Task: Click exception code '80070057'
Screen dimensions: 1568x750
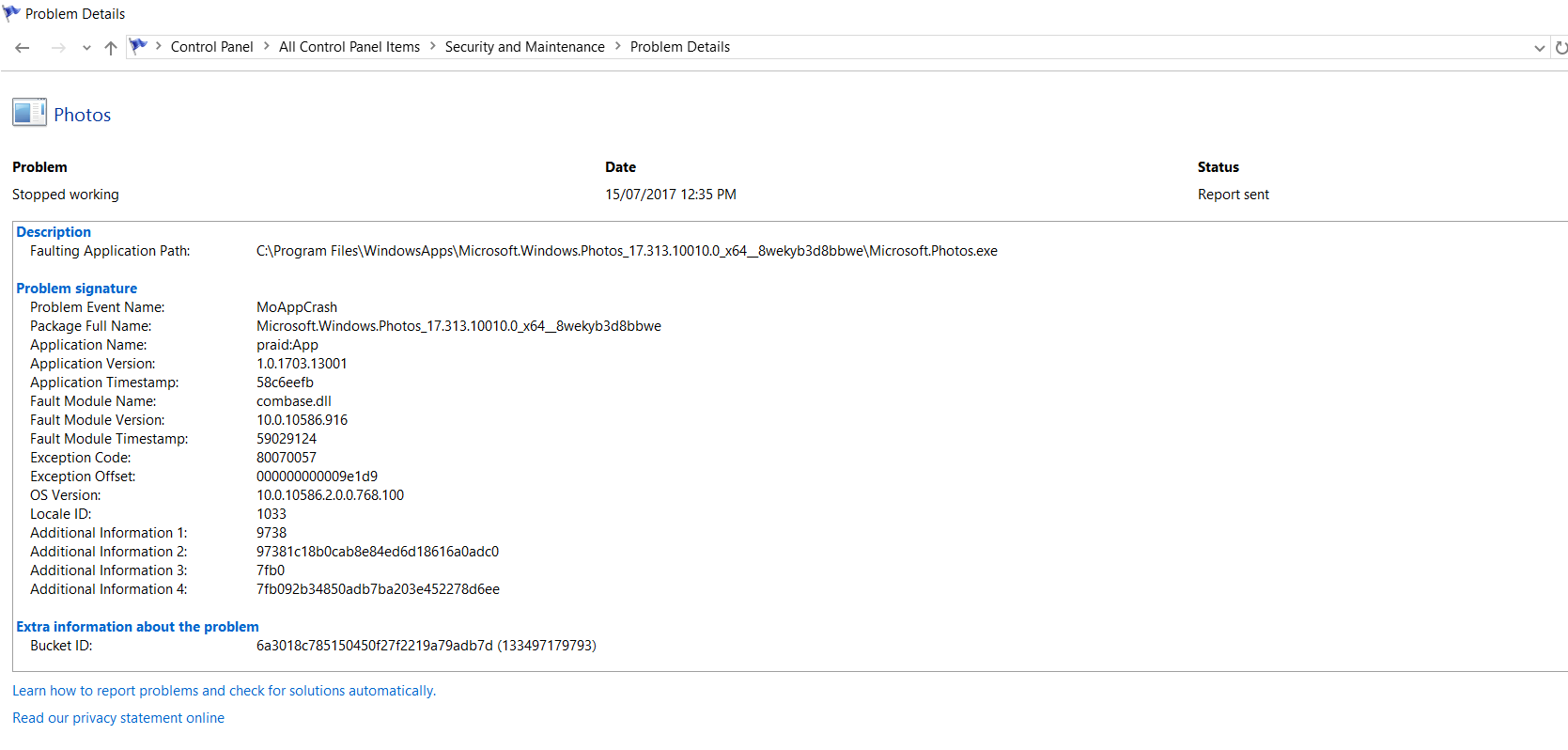Action: click(x=287, y=458)
